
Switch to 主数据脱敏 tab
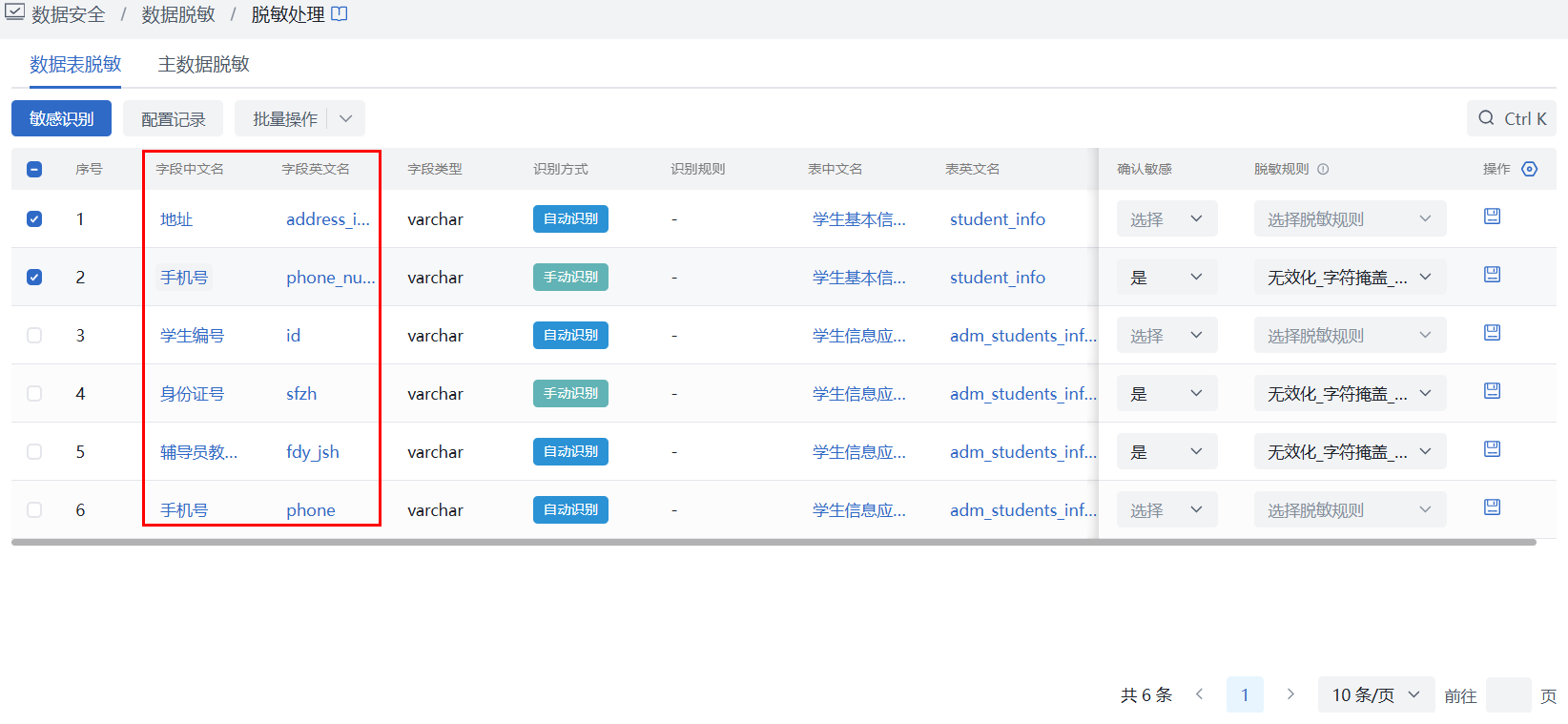[x=203, y=64]
